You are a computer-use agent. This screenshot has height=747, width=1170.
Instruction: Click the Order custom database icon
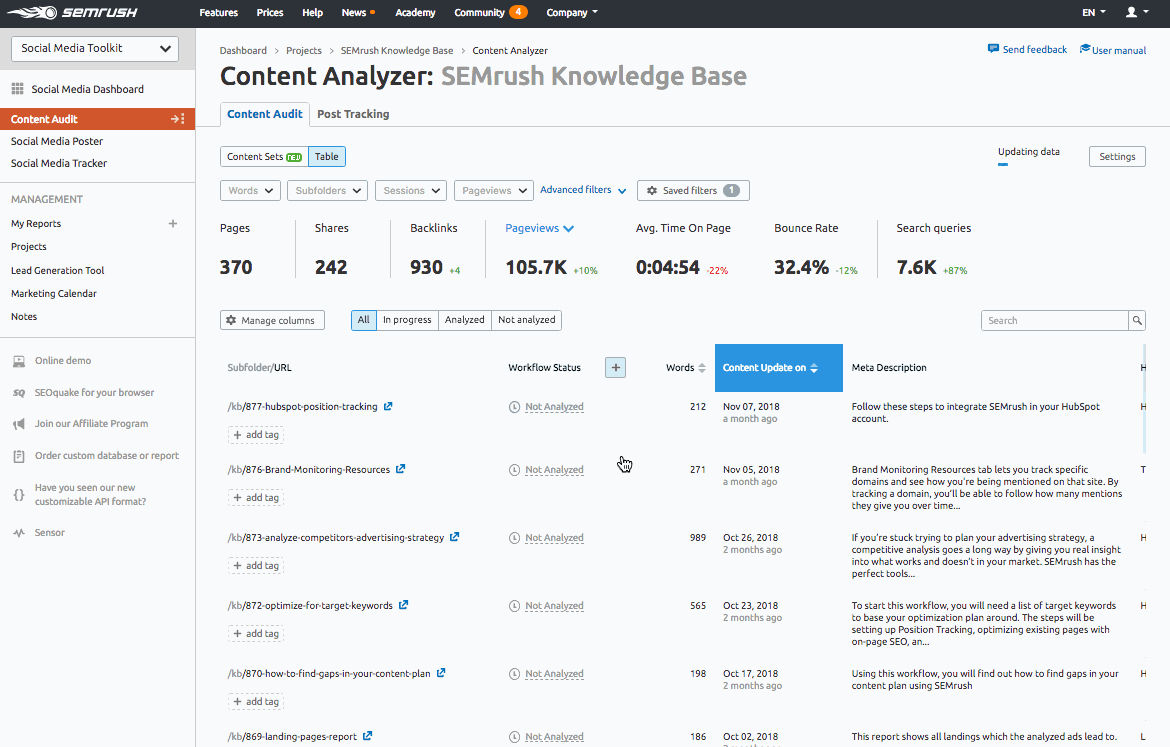(x=19, y=456)
